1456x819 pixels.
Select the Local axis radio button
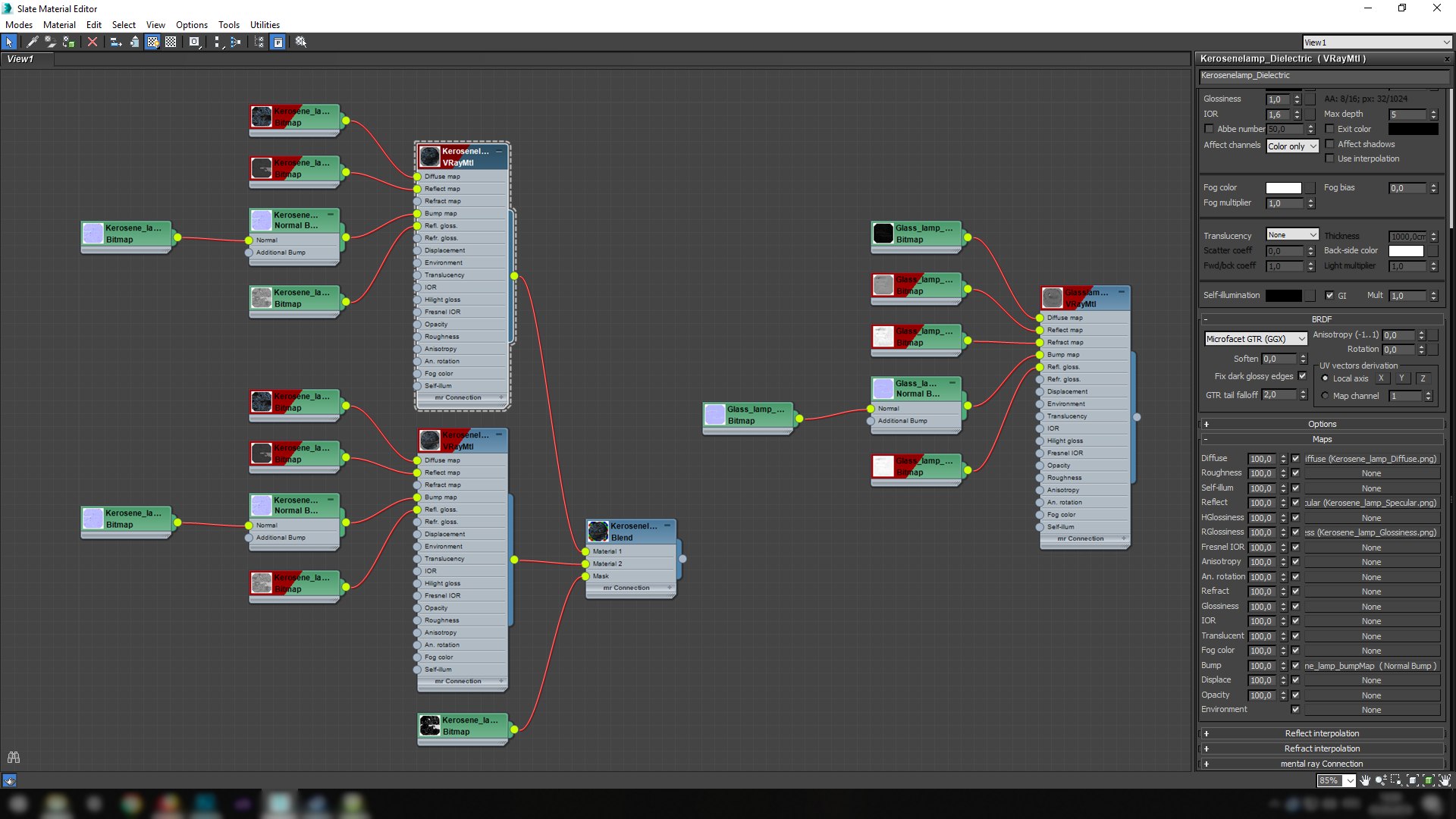pos(1325,378)
